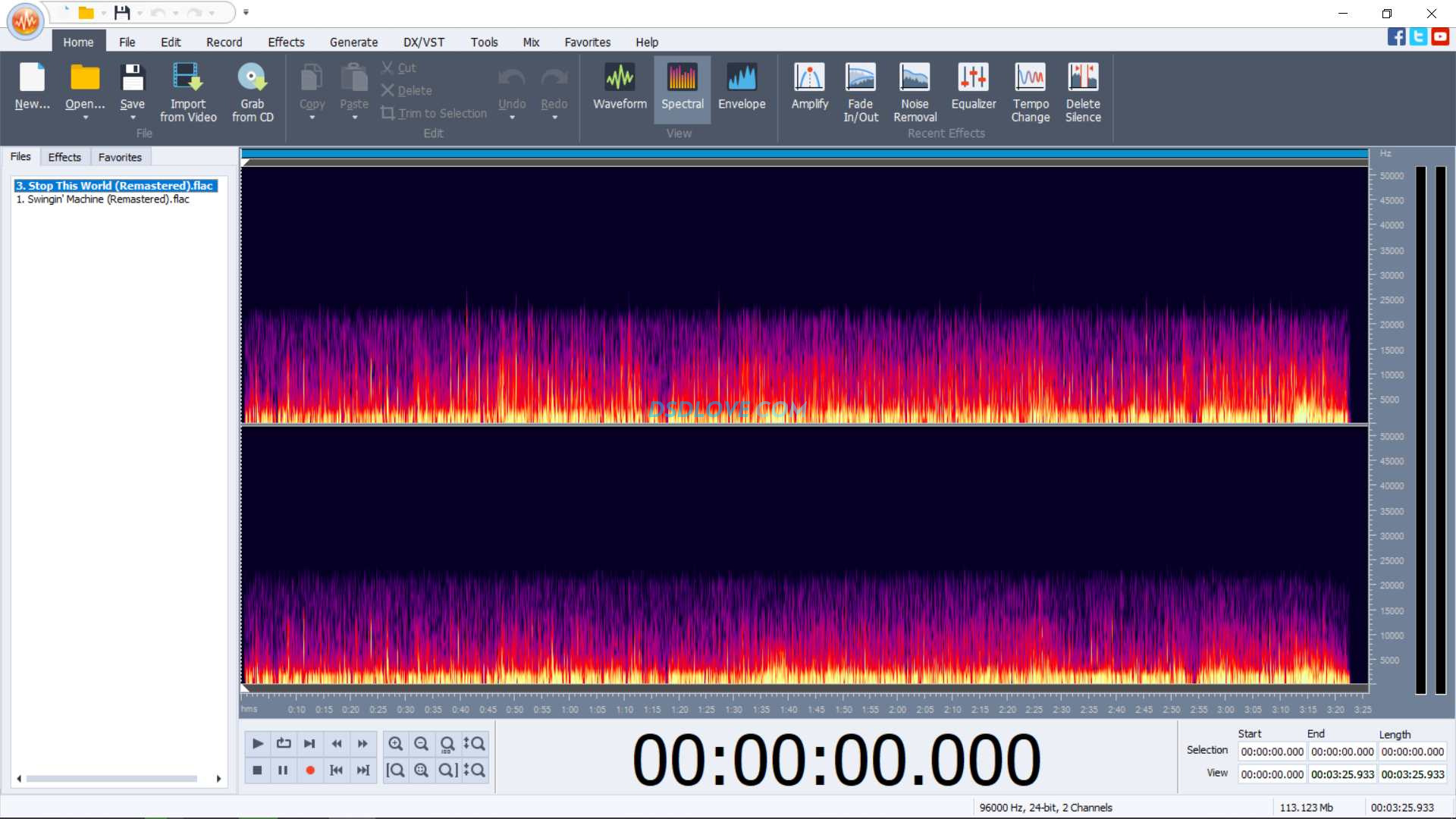
Task: Click the red Record button
Action: (x=309, y=770)
